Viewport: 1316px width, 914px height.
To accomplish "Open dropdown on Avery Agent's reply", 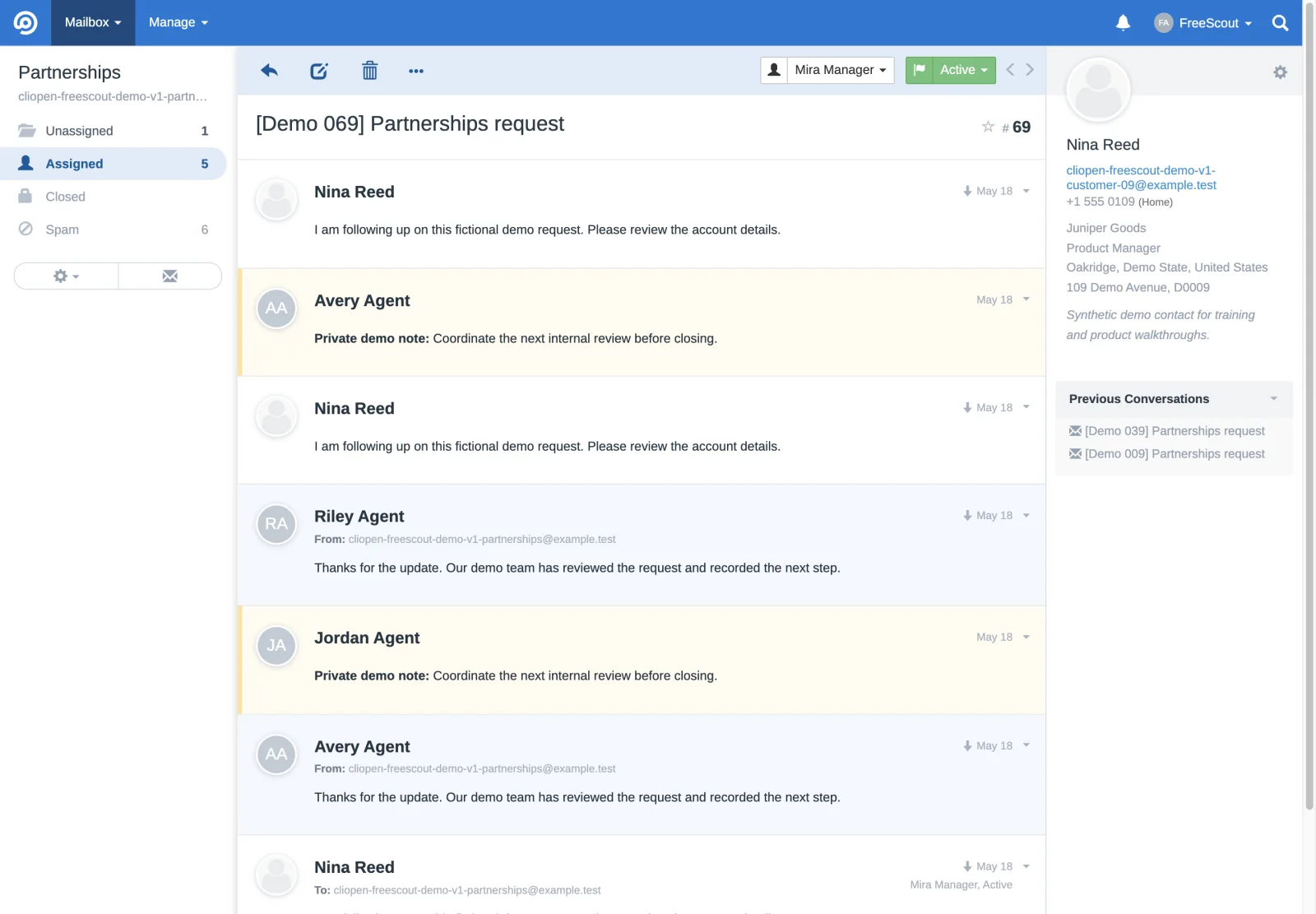I will pyautogui.click(x=1026, y=745).
